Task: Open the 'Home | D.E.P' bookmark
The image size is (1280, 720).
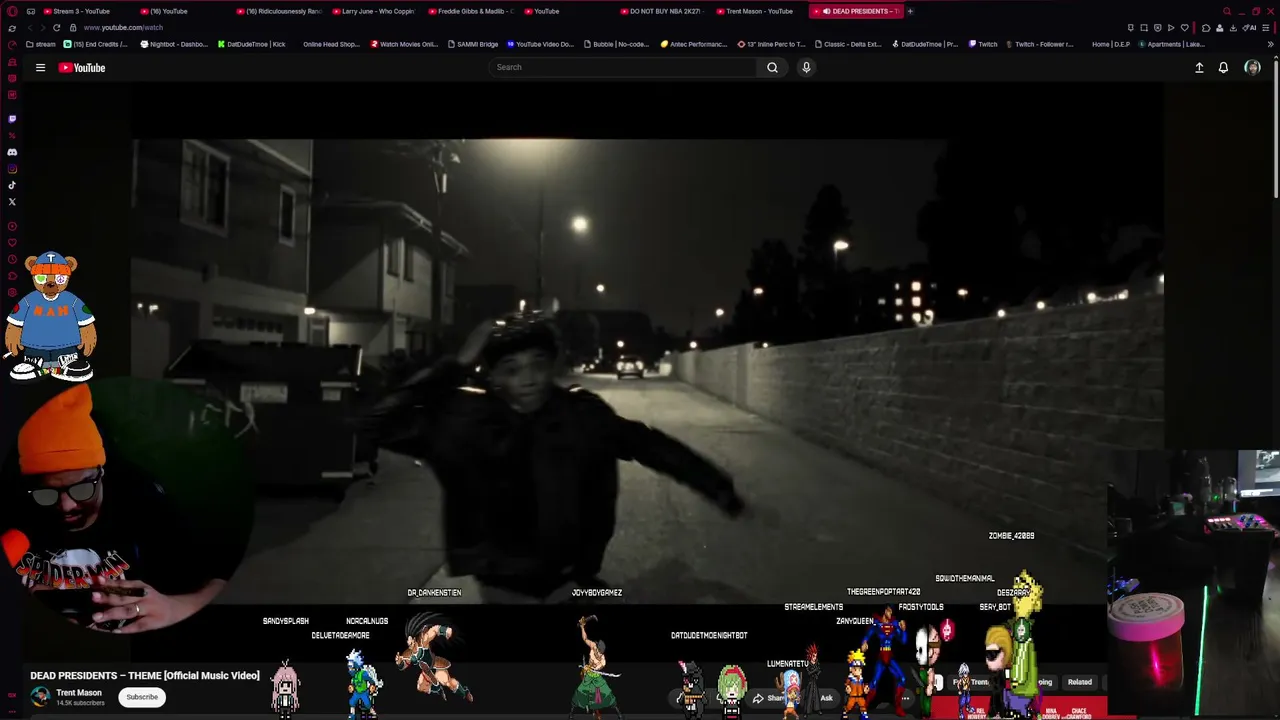Action: (x=1110, y=44)
